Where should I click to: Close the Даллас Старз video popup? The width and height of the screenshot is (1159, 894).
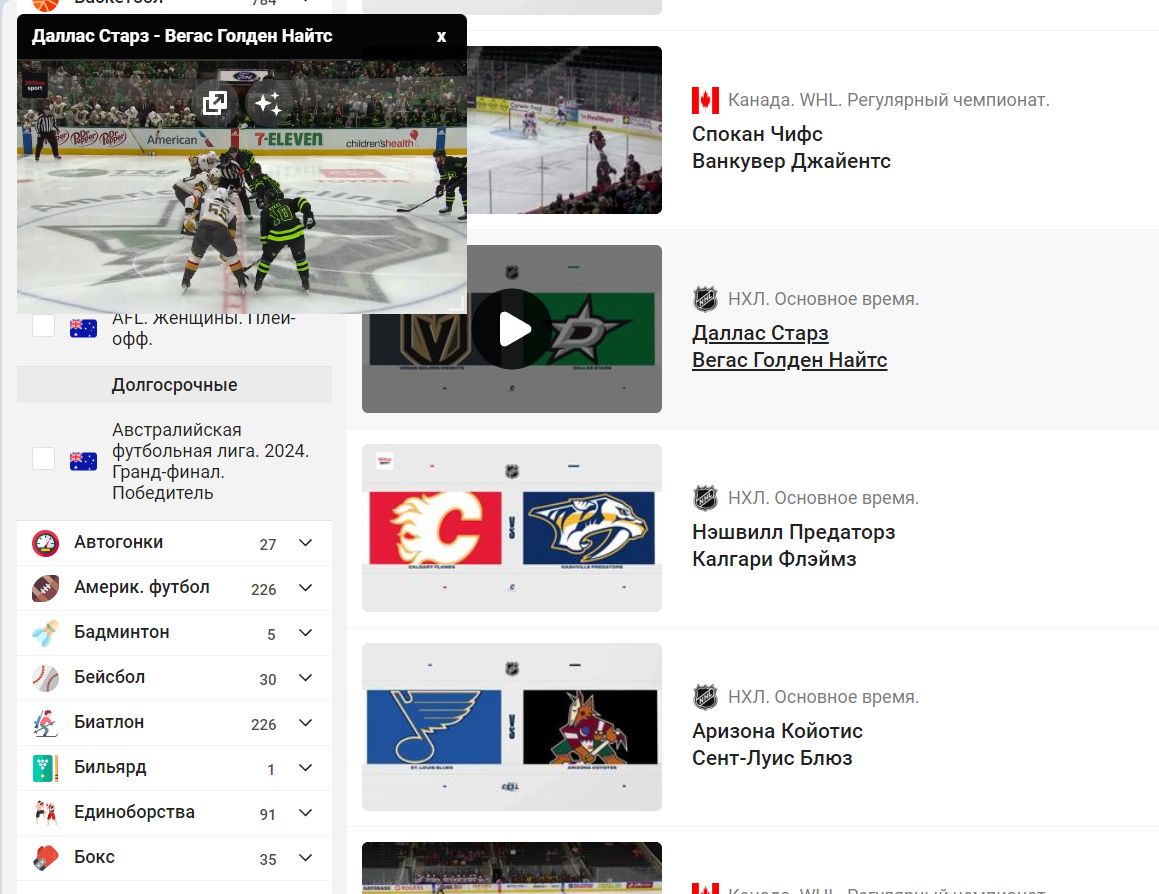441,36
